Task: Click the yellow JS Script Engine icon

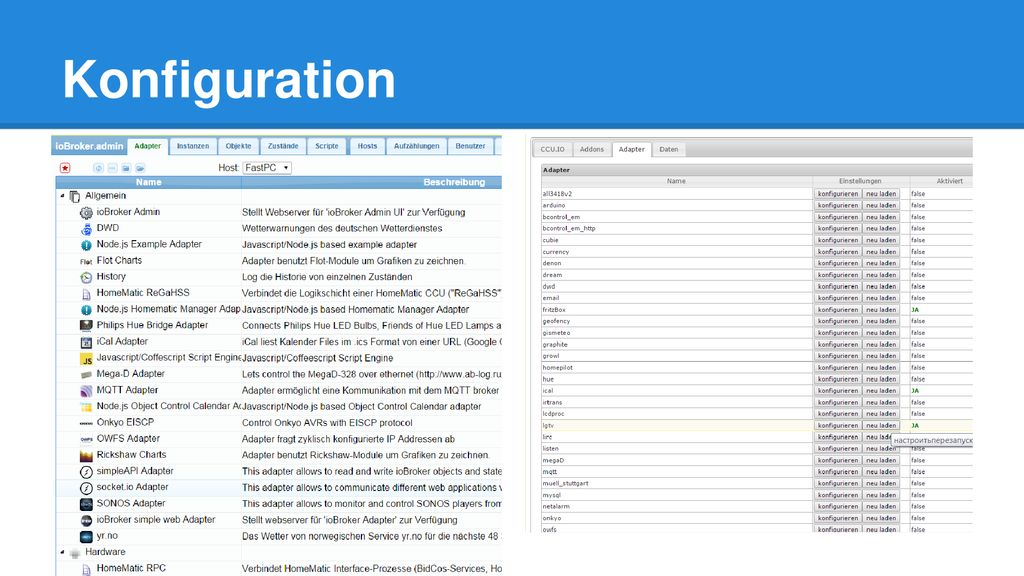Action: 86,359
